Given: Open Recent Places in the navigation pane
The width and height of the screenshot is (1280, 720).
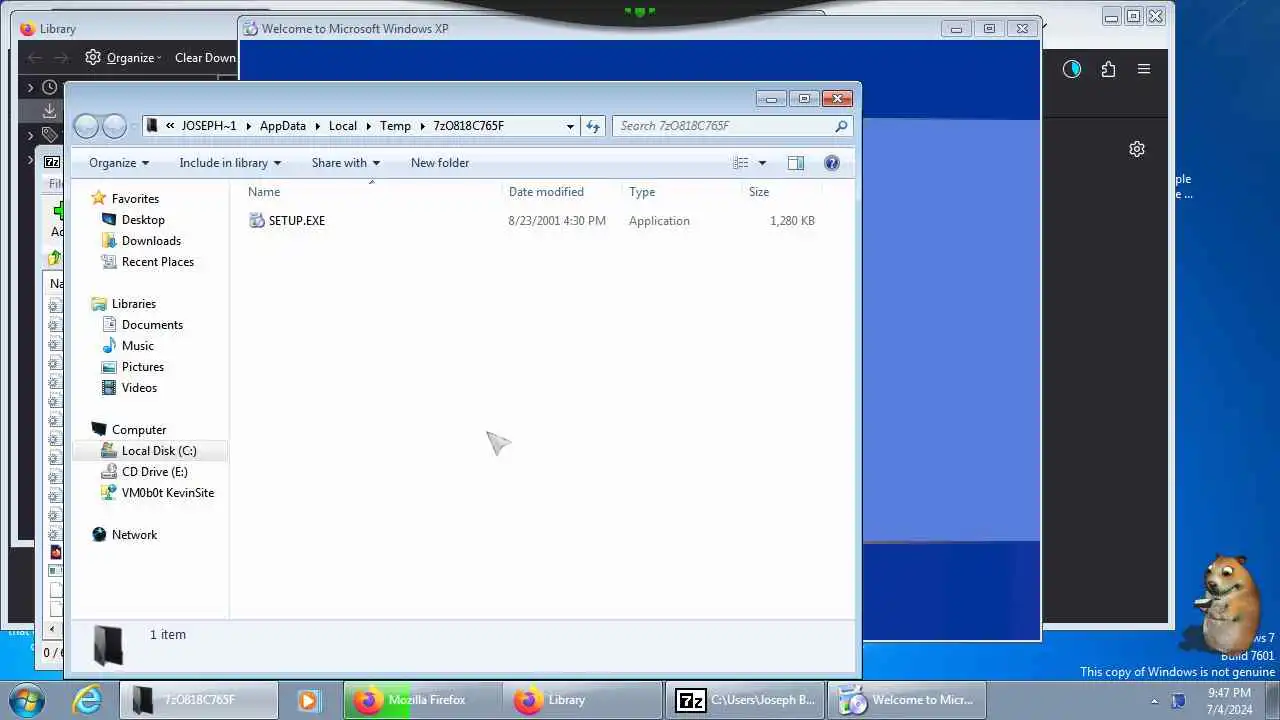Looking at the screenshot, I should click(x=158, y=262).
